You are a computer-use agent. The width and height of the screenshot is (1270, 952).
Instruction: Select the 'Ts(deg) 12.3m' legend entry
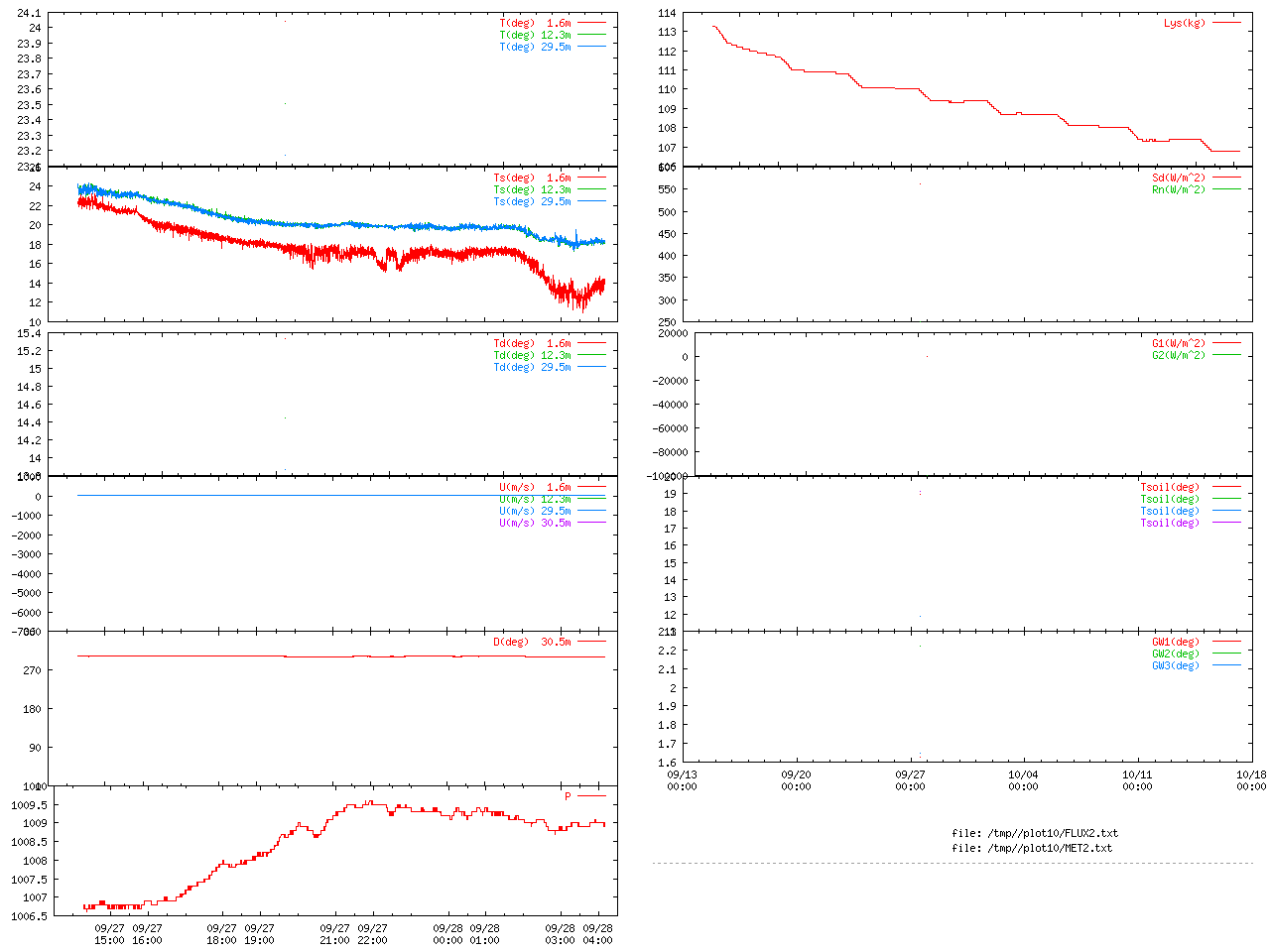pyautogui.click(x=533, y=189)
